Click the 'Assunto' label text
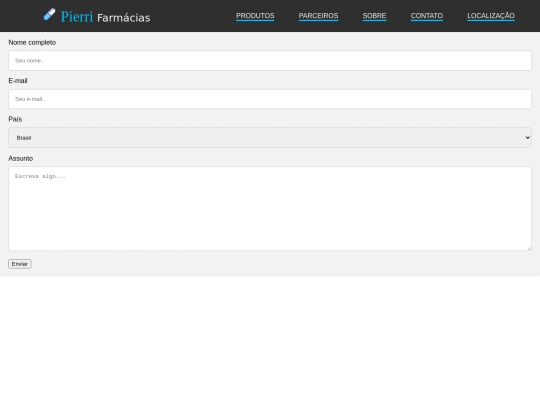Screen dimensions: 540x405 [x=21, y=158]
